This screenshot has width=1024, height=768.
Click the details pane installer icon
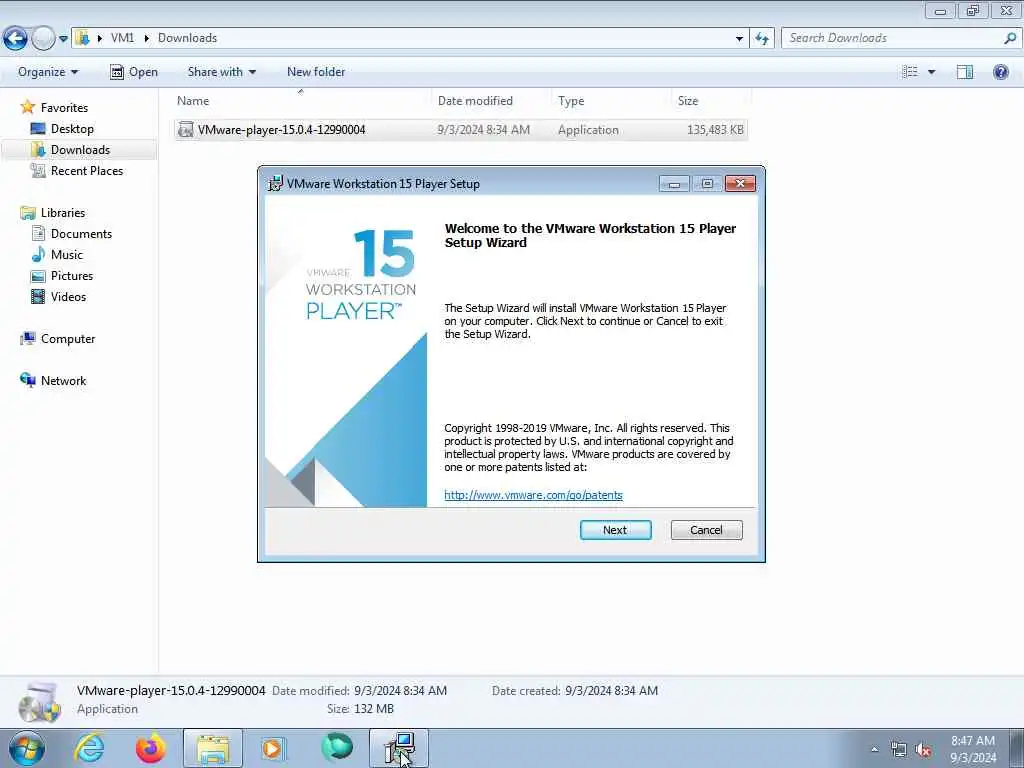point(39,702)
